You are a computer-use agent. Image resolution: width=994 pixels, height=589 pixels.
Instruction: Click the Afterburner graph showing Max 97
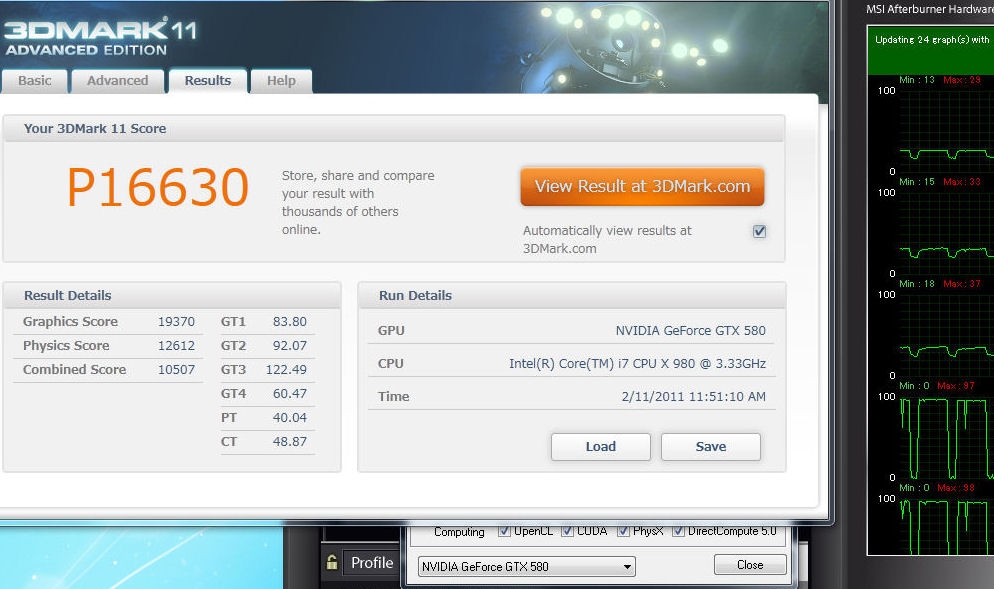tap(946, 436)
